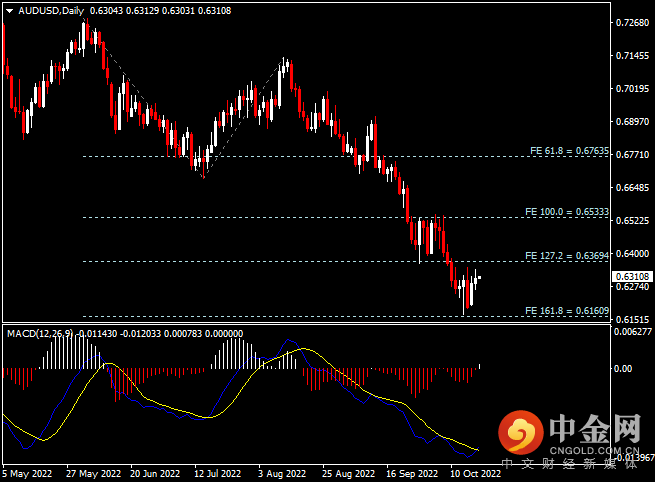This screenshot has height=482, width=655.
Task: Select the FE 127.2 = 0.63694 label
Action: (x=567, y=256)
